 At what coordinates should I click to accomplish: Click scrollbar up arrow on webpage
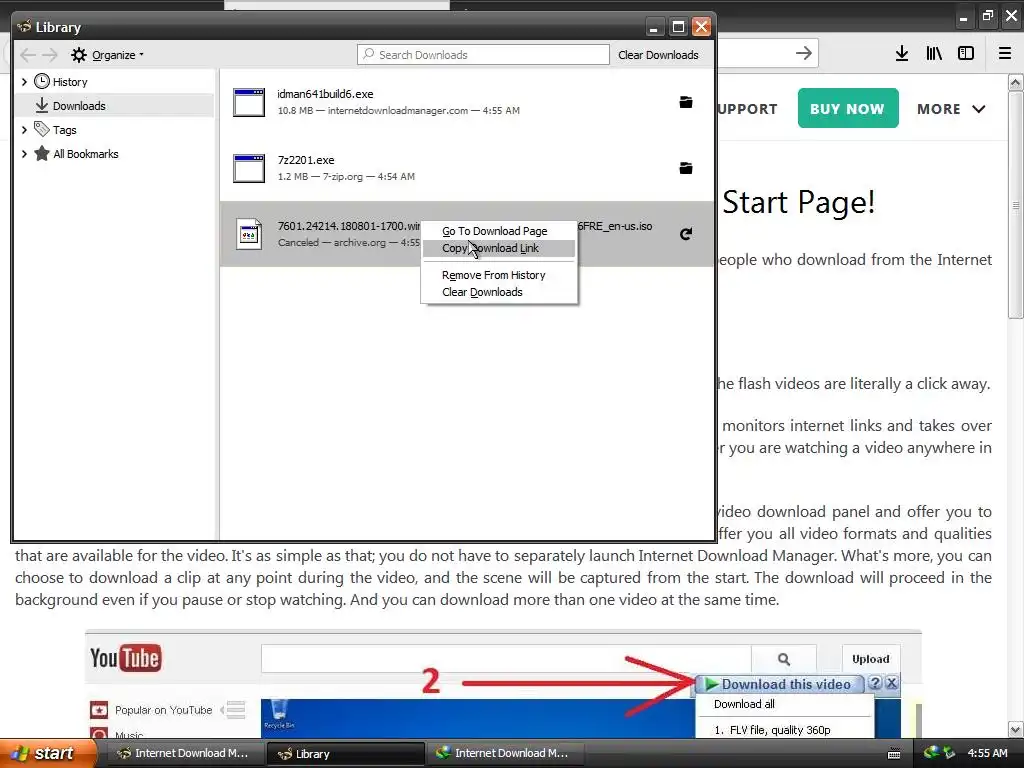click(x=1016, y=82)
